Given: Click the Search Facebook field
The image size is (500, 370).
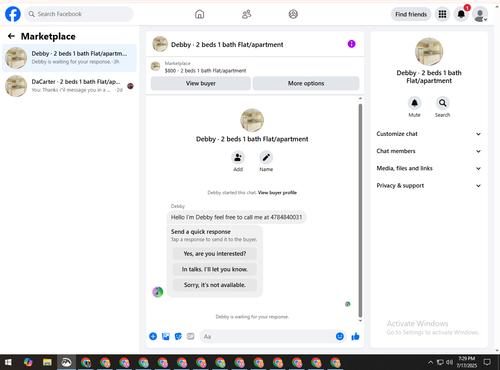Looking at the screenshot, I should (79, 14).
